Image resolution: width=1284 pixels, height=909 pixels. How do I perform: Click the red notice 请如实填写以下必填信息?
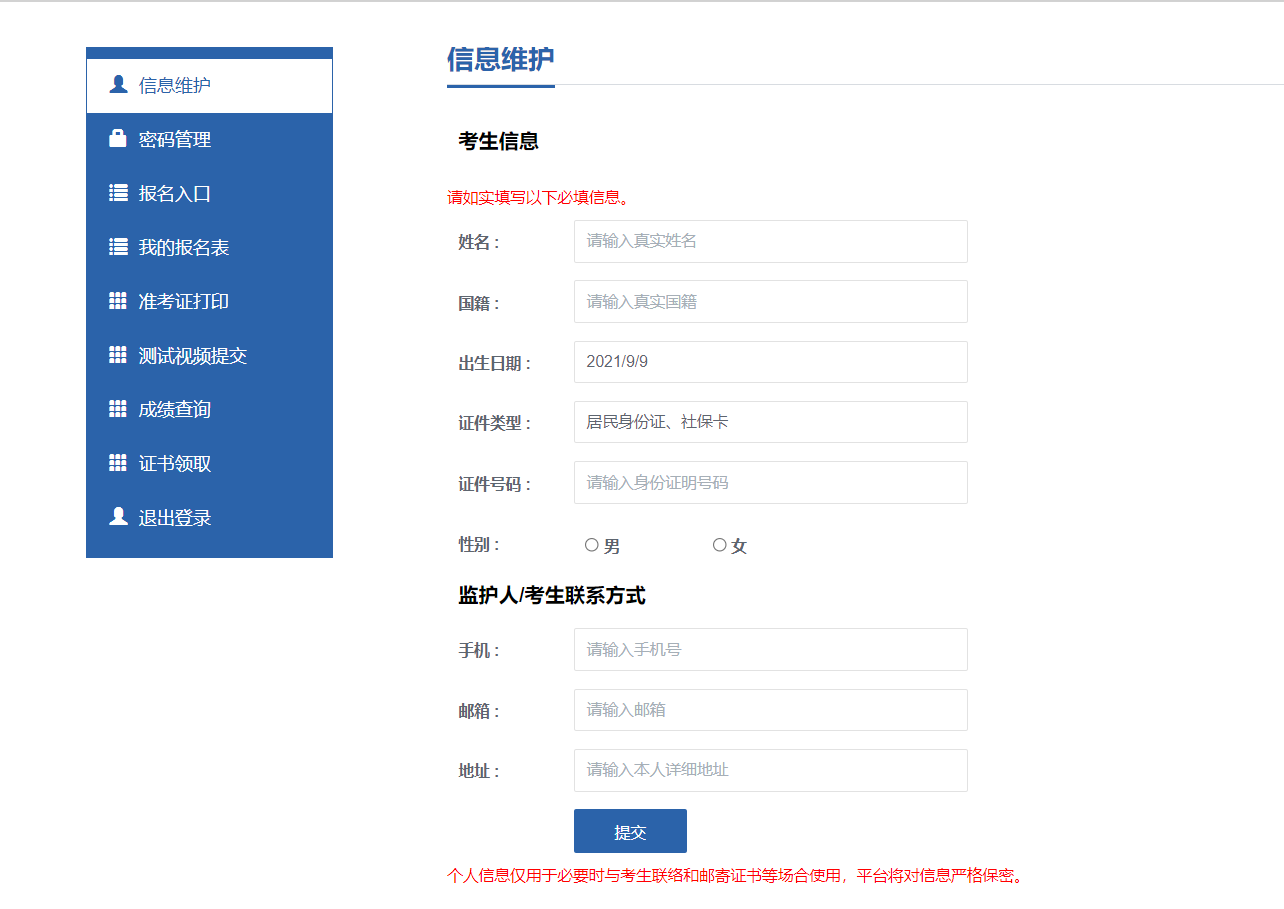tap(539, 197)
